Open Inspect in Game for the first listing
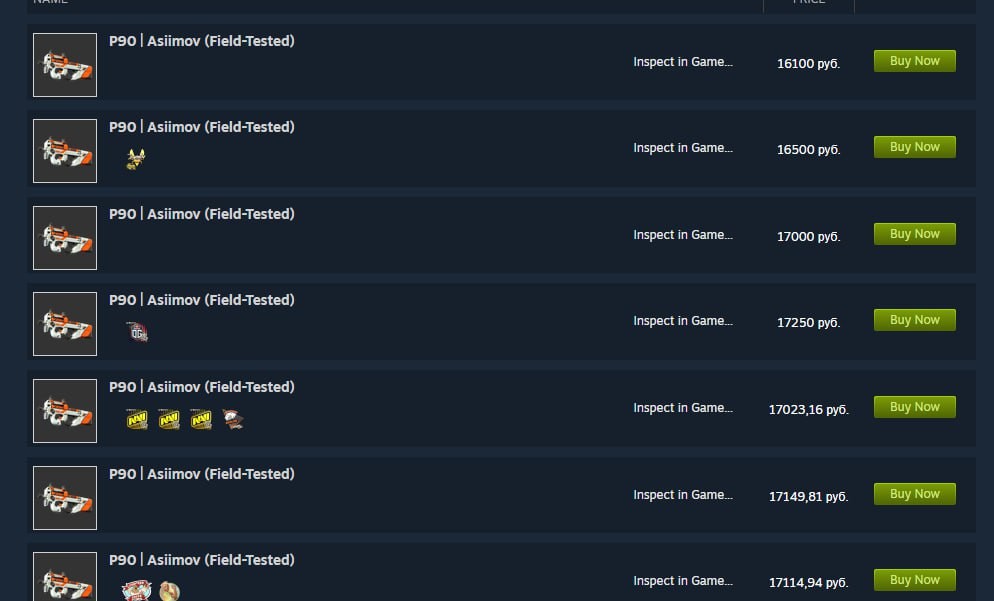The height and width of the screenshot is (601, 994). pyautogui.click(x=683, y=62)
